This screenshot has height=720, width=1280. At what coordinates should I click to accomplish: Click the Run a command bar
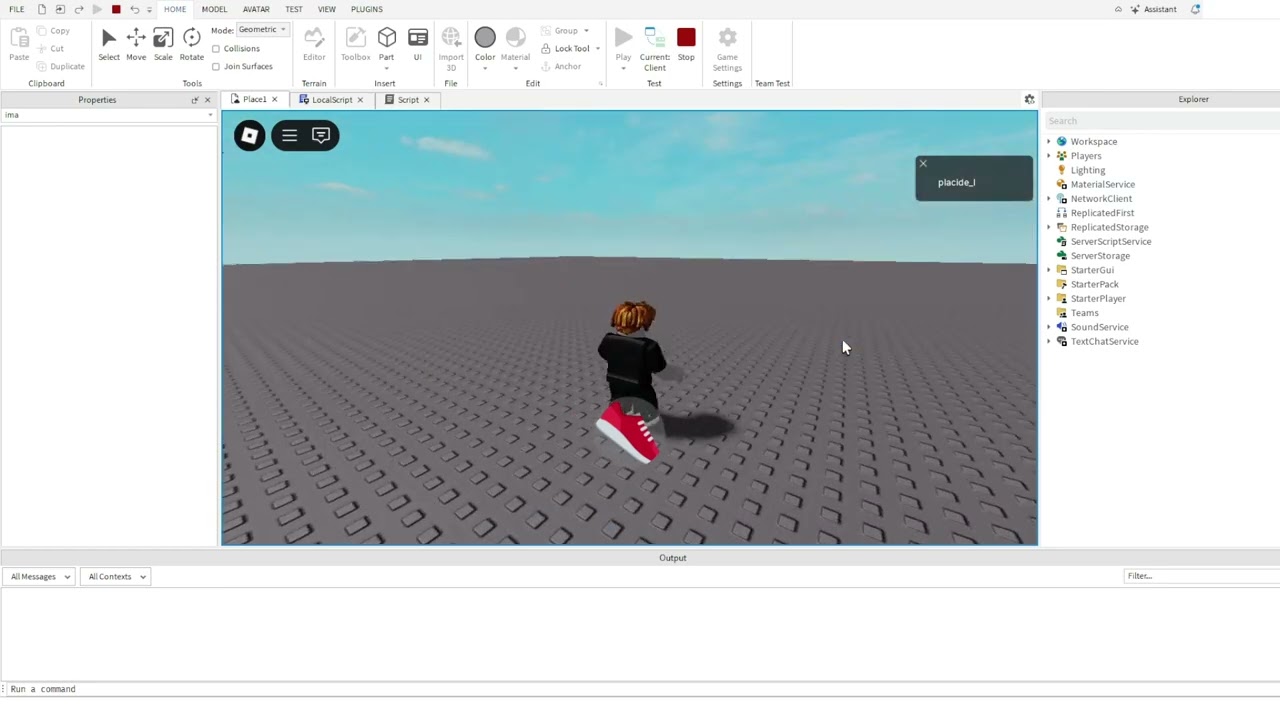(640, 689)
